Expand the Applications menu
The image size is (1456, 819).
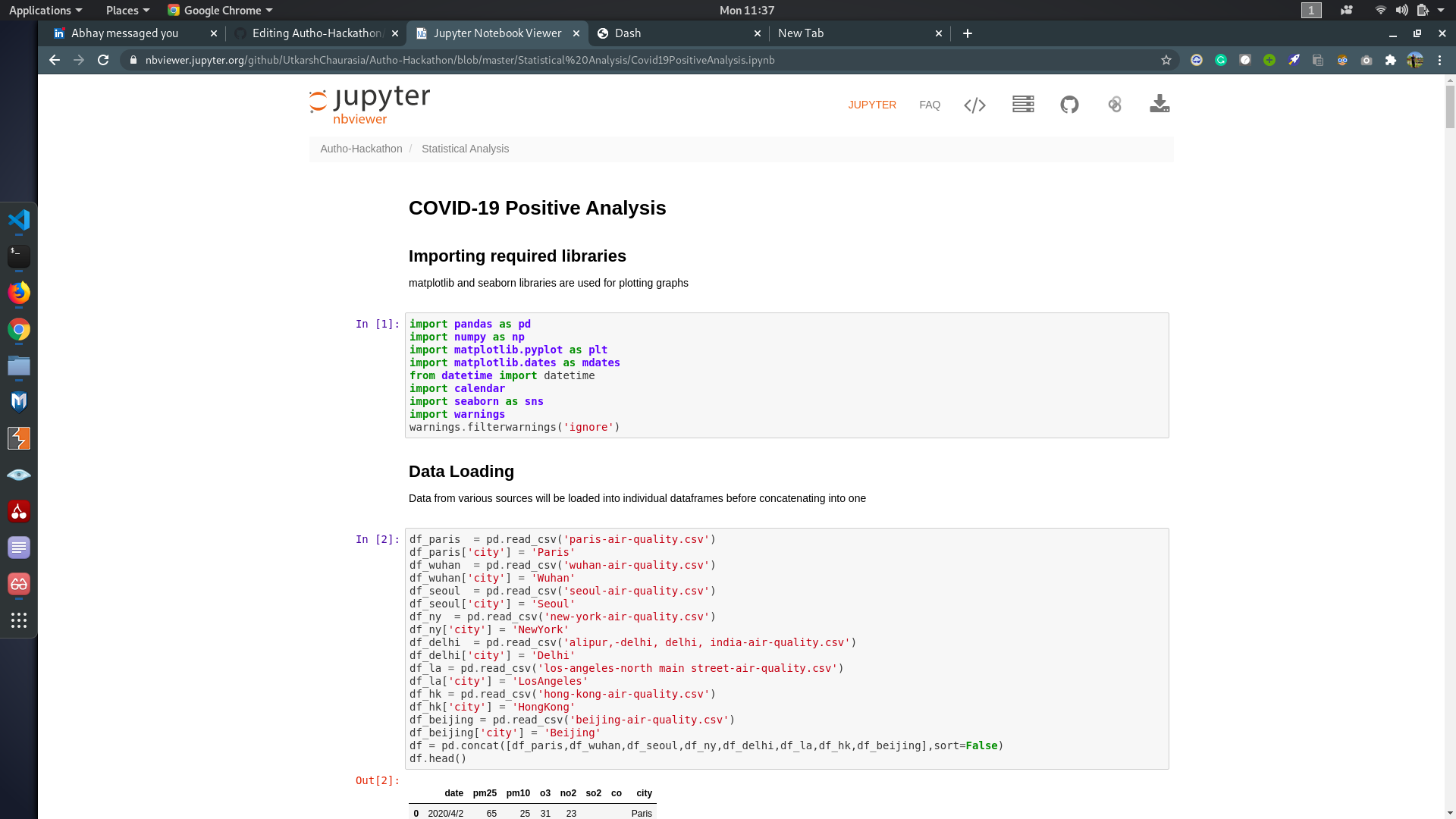[45, 10]
